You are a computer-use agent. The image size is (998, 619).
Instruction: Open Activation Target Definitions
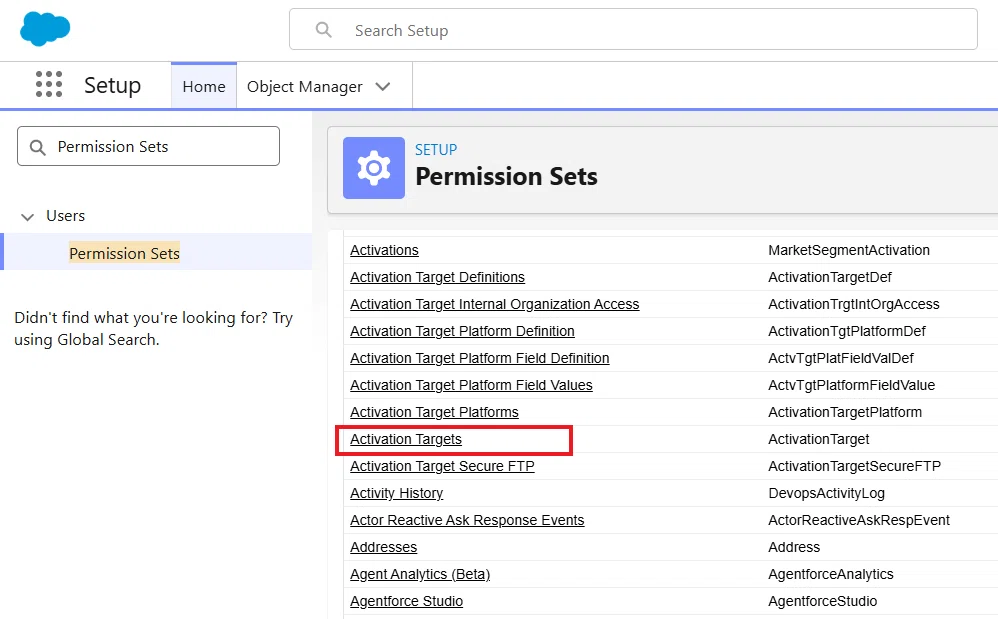point(437,277)
